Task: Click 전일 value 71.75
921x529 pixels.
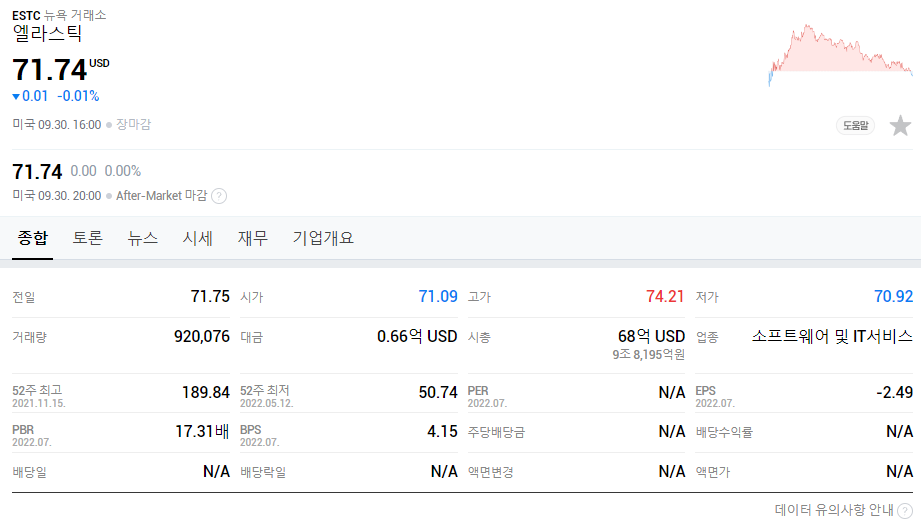Action: (x=210, y=296)
